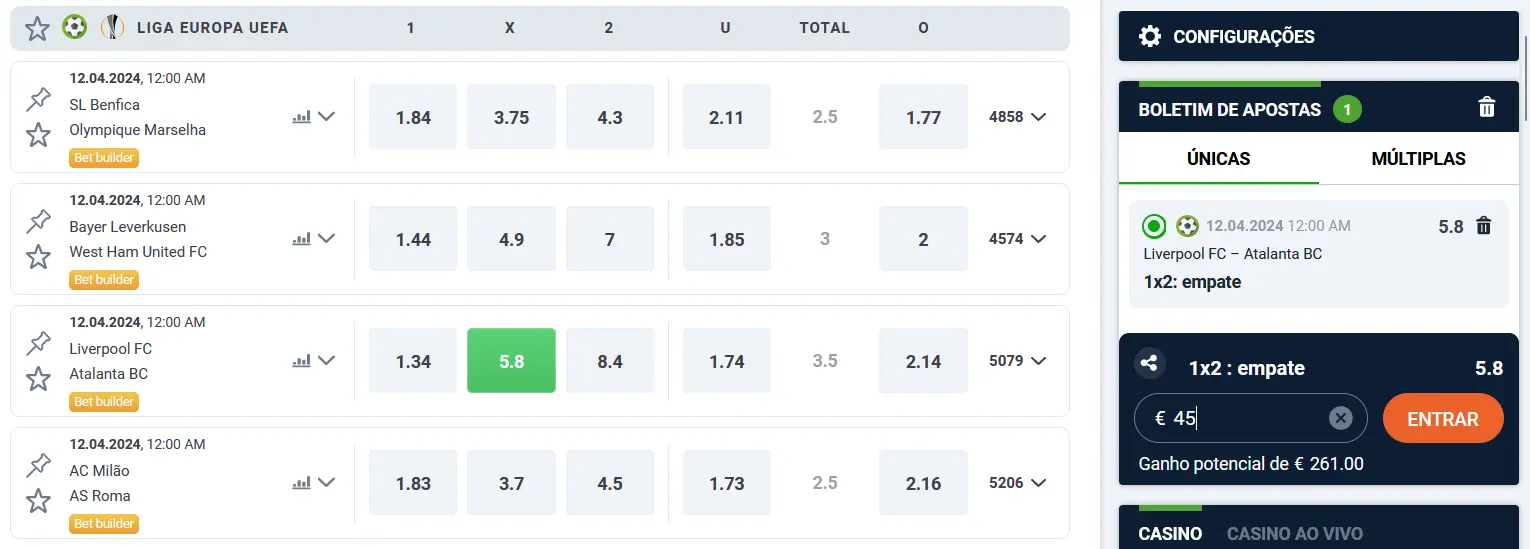Clear the stake amount field
Screen dimensions: 1530x549
click(x=1340, y=418)
